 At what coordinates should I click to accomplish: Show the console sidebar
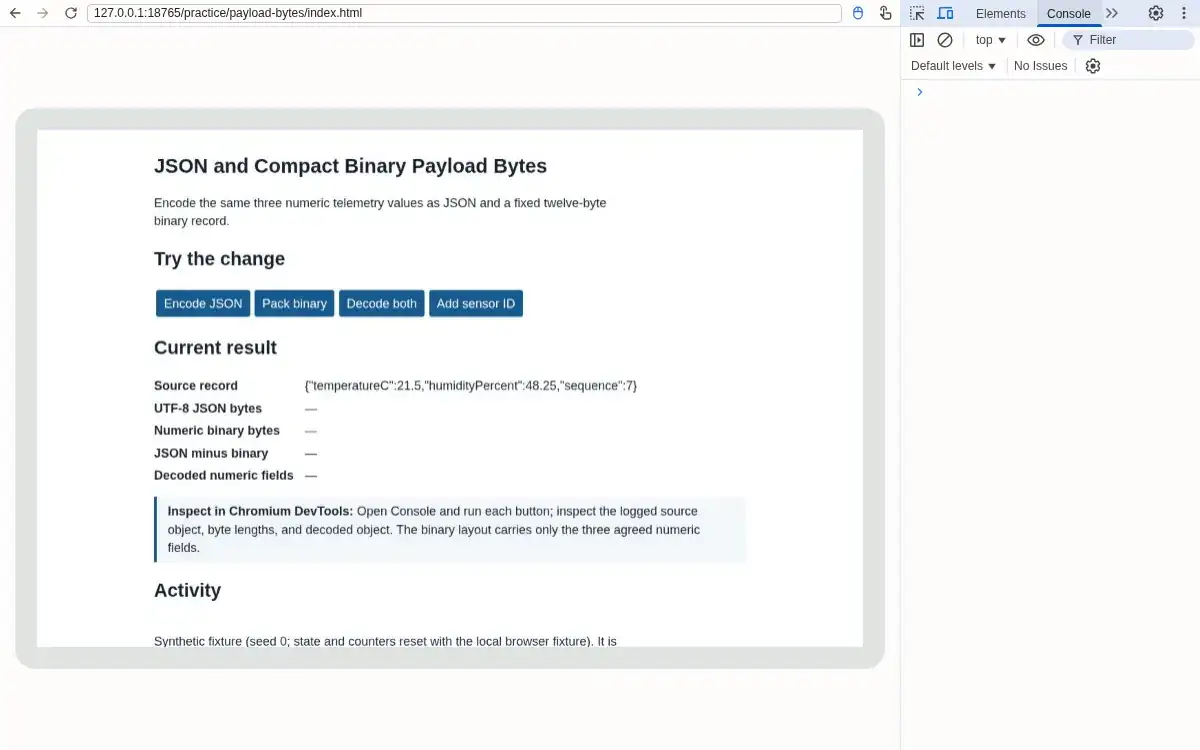(917, 40)
